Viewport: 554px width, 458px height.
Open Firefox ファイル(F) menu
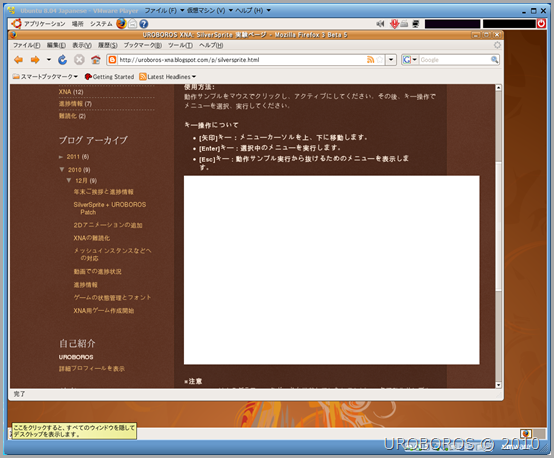(x=26, y=45)
